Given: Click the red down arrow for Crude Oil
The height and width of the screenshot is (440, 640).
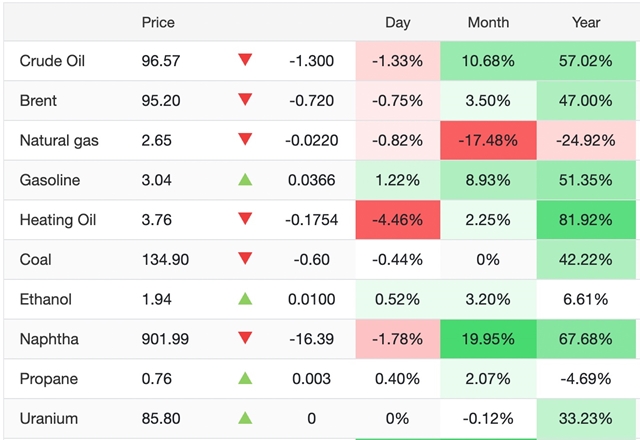Looking at the screenshot, I should 245,61.
